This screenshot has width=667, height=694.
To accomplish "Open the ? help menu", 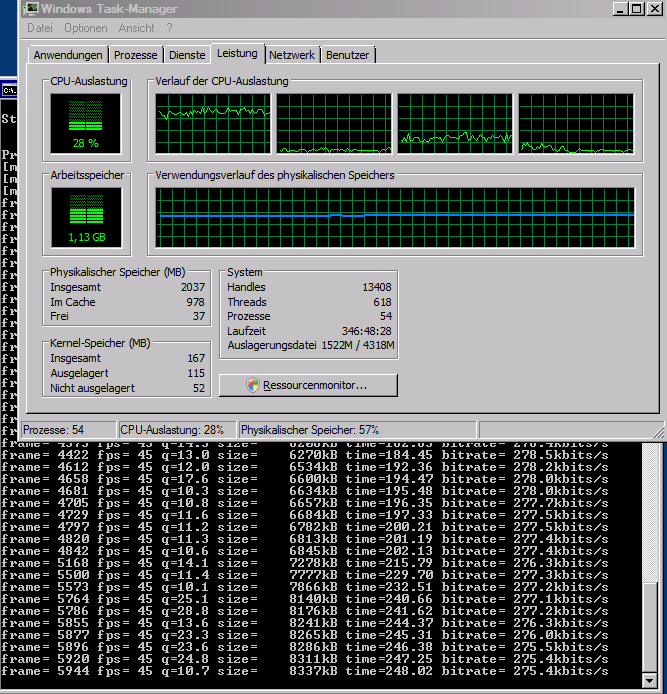I will pyautogui.click(x=169, y=28).
